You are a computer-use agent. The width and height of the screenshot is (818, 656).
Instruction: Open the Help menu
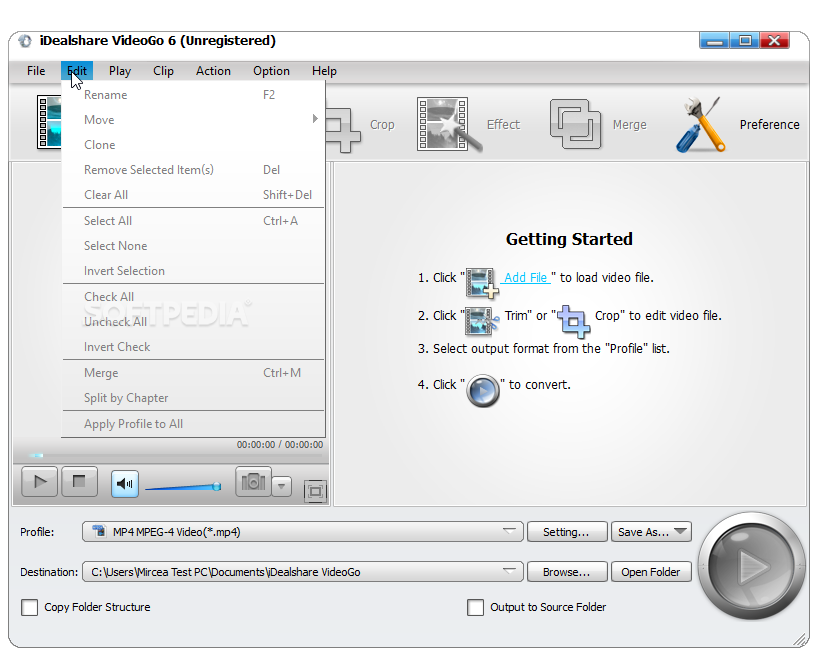click(x=324, y=71)
